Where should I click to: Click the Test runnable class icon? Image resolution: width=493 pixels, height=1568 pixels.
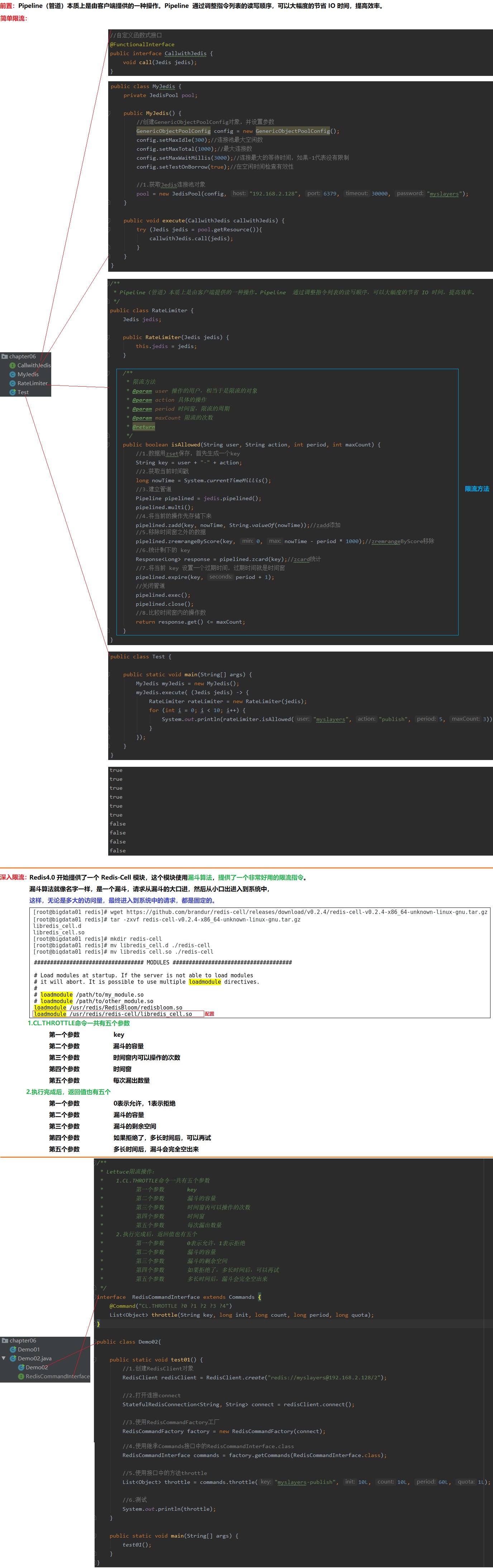12,393
